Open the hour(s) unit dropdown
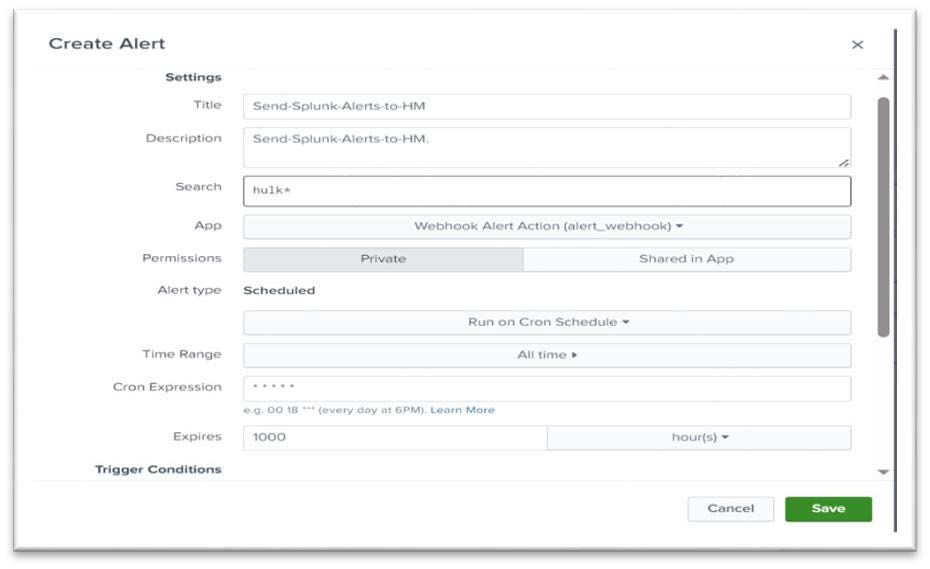 pyautogui.click(x=699, y=437)
